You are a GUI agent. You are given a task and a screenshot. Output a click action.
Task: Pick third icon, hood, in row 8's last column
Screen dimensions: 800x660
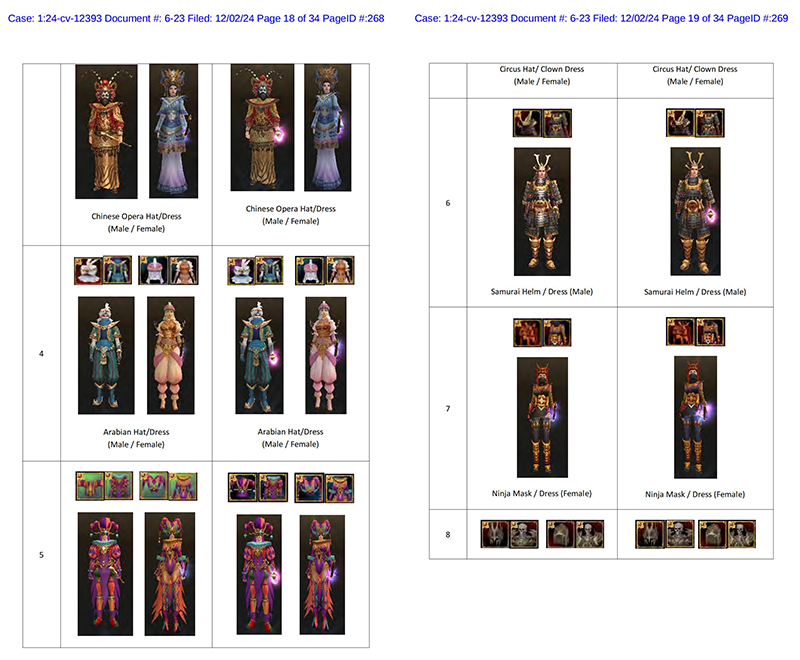(712, 534)
